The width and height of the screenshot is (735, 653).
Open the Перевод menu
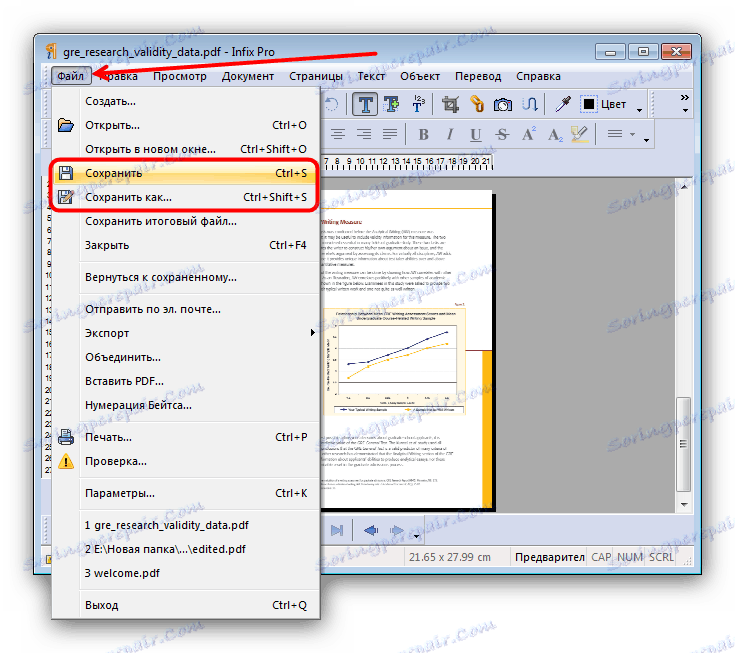(478, 76)
